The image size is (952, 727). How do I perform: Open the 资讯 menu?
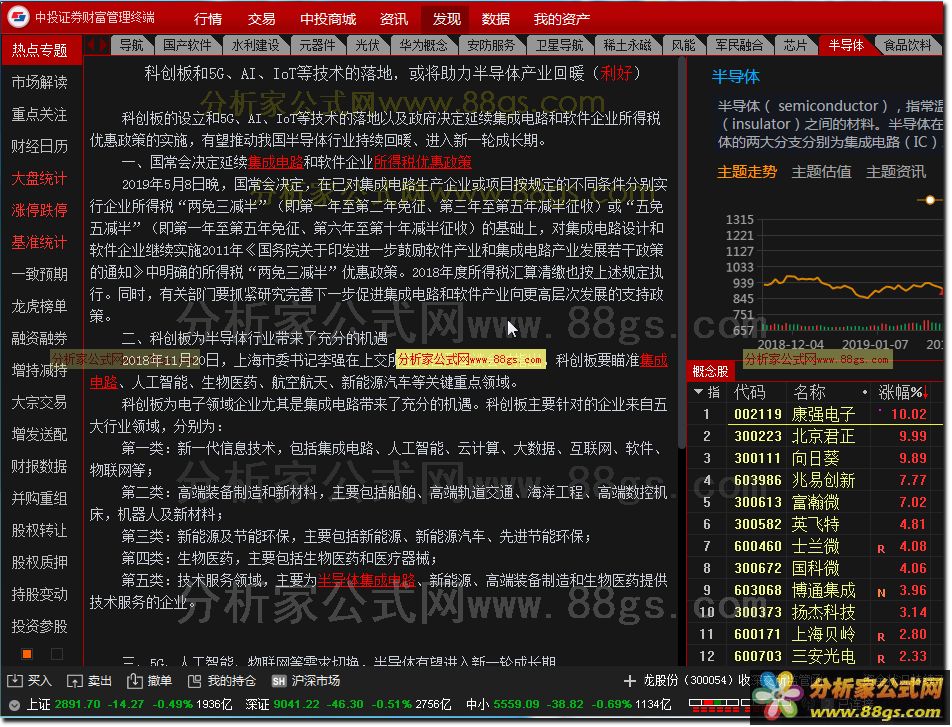393,19
